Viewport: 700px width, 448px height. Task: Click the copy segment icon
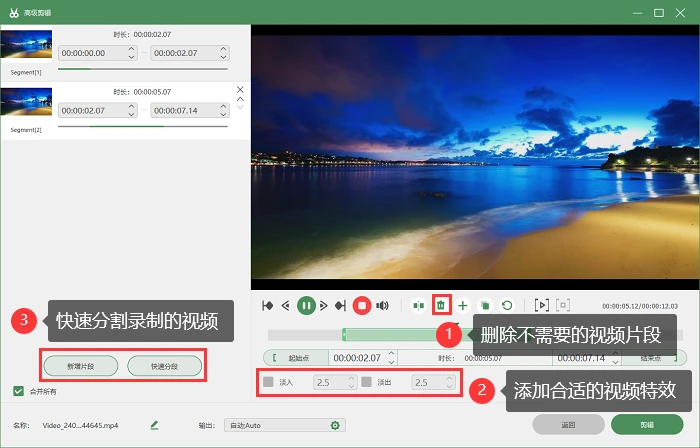[485, 306]
